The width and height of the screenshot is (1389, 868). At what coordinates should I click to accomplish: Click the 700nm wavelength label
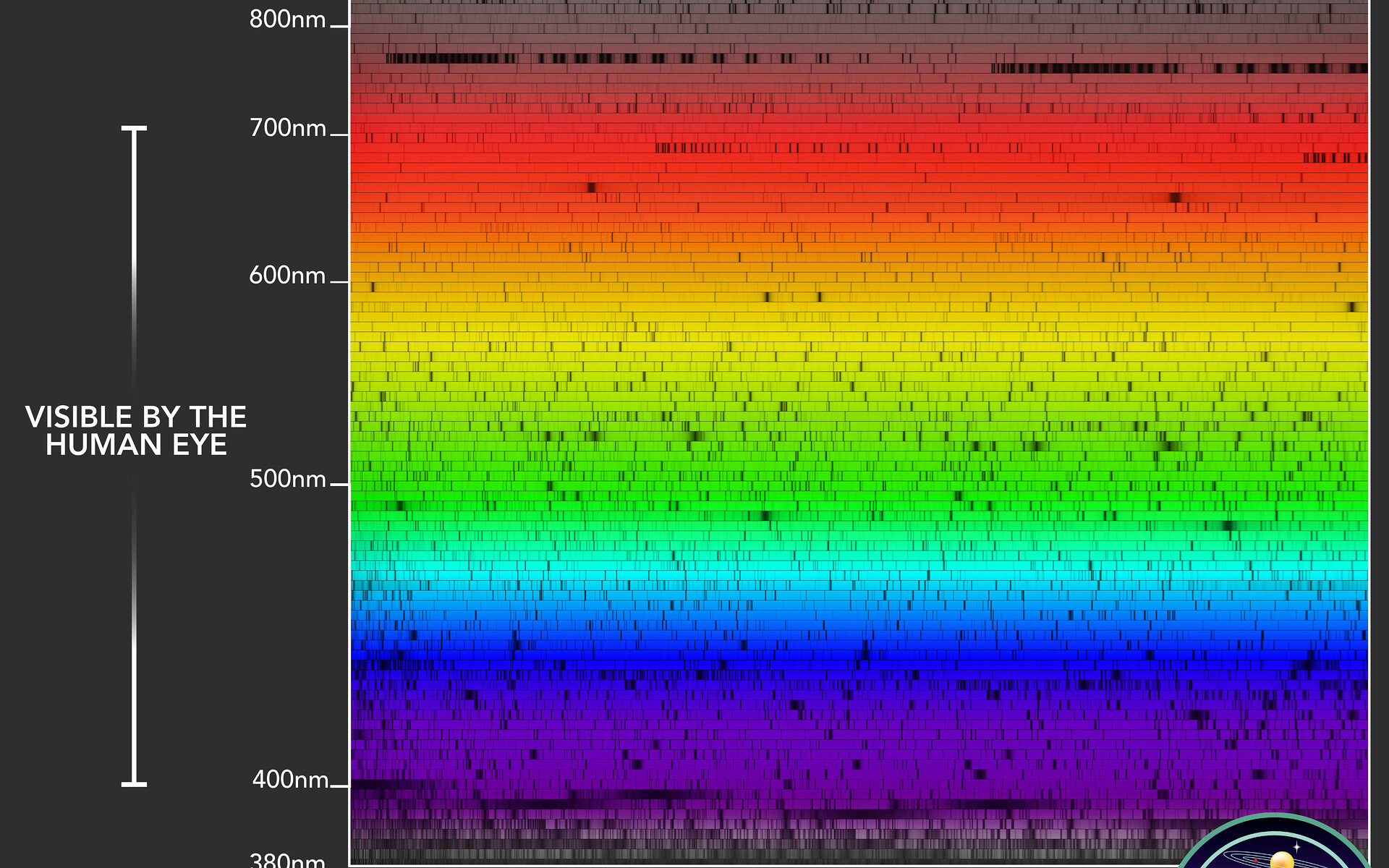click(287, 128)
